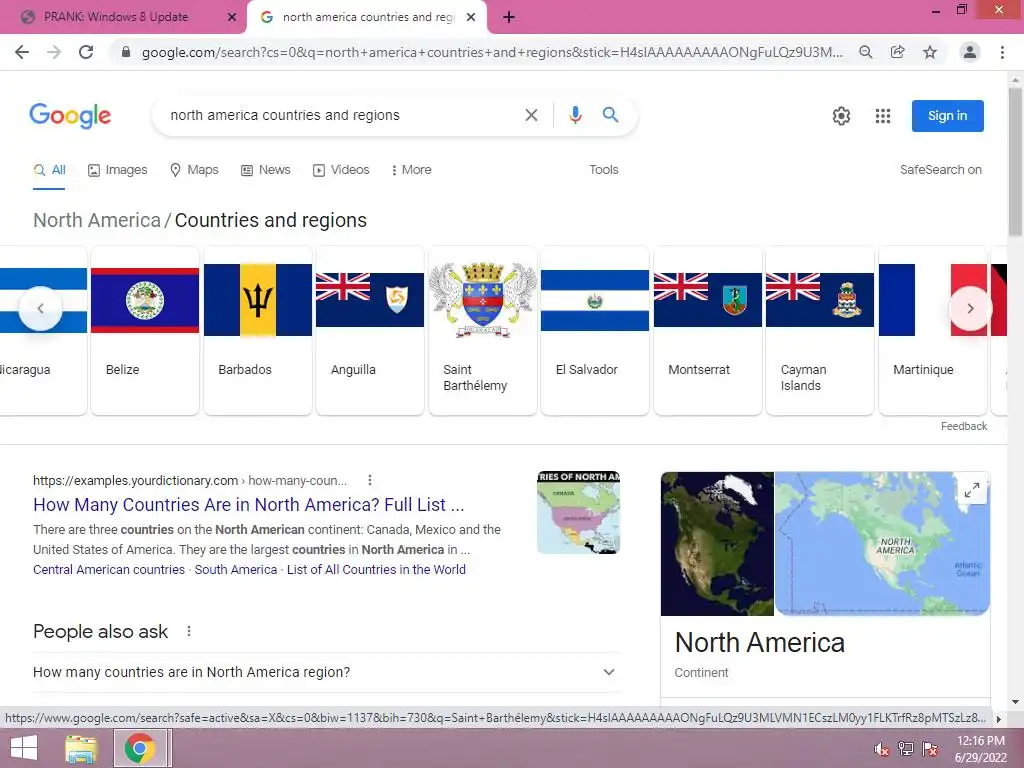Select the All results tab
The height and width of the screenshot is (768, 1024).
pos(50,170)
